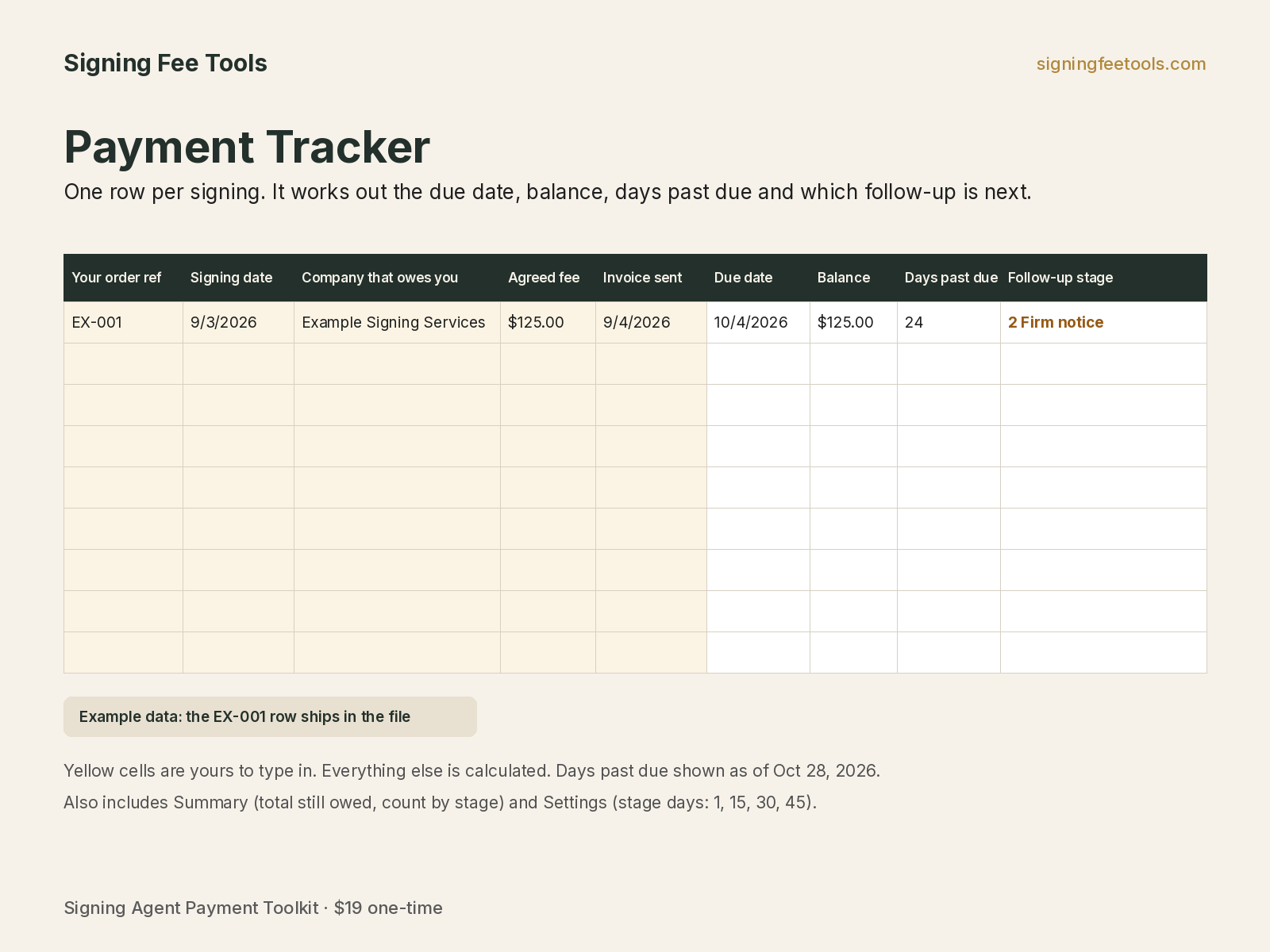
Task: Click the 'Company that owes you' header
Action: click(x=397, y=278)
